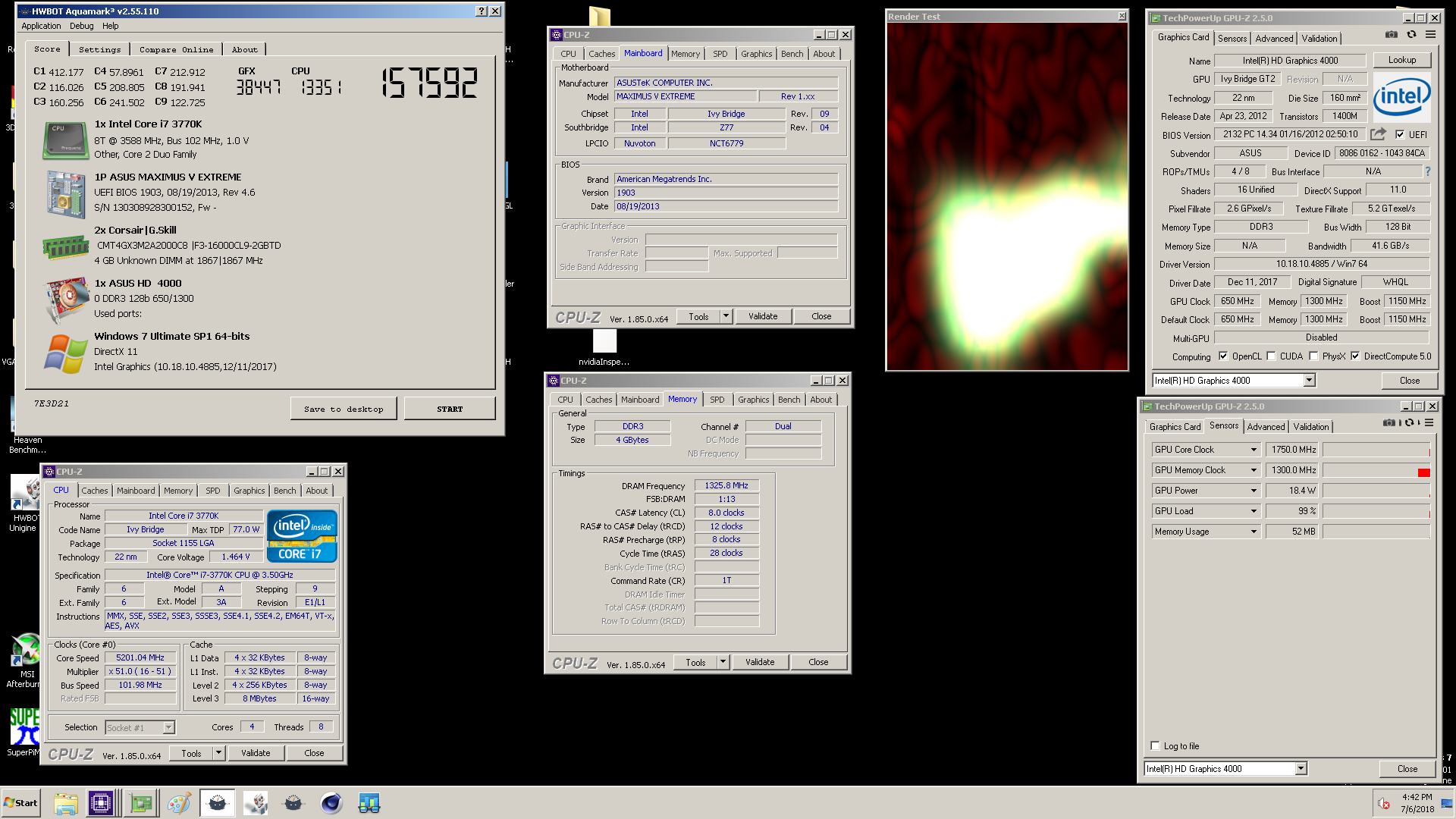The image size is (1456, 819).
Task: Expand Tools dropdown arrow in CPU-Z Mainboard window
Action: pos(726,316)
